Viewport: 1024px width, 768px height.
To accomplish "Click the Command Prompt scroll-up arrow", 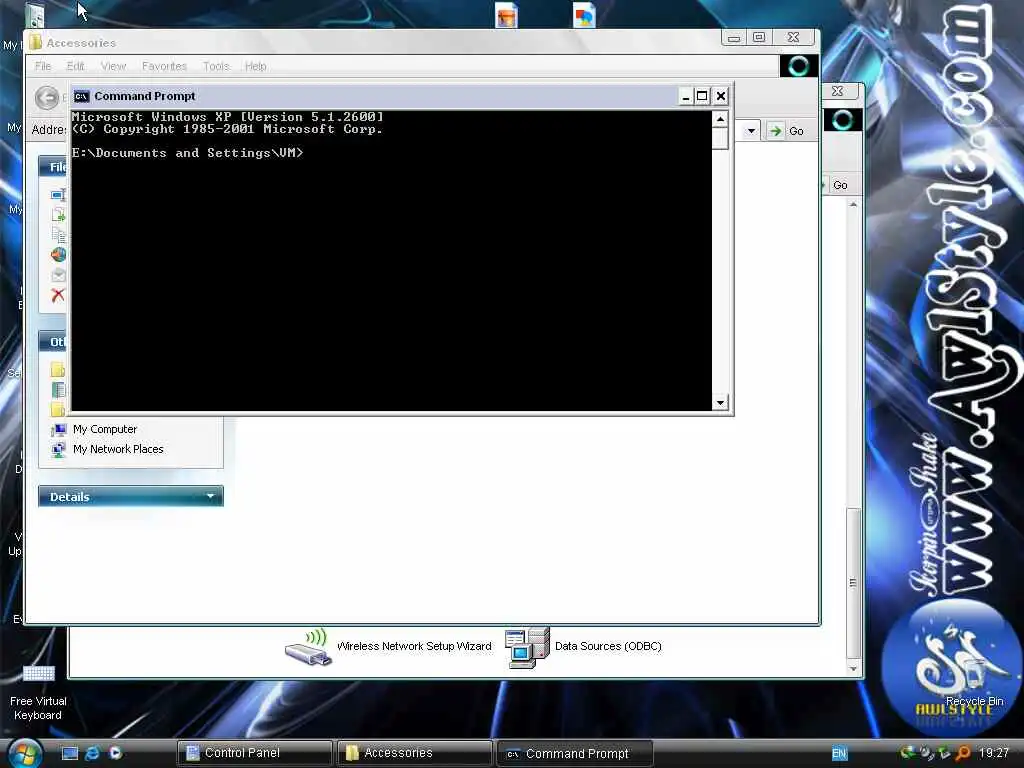I will click(x=720, y=119).
